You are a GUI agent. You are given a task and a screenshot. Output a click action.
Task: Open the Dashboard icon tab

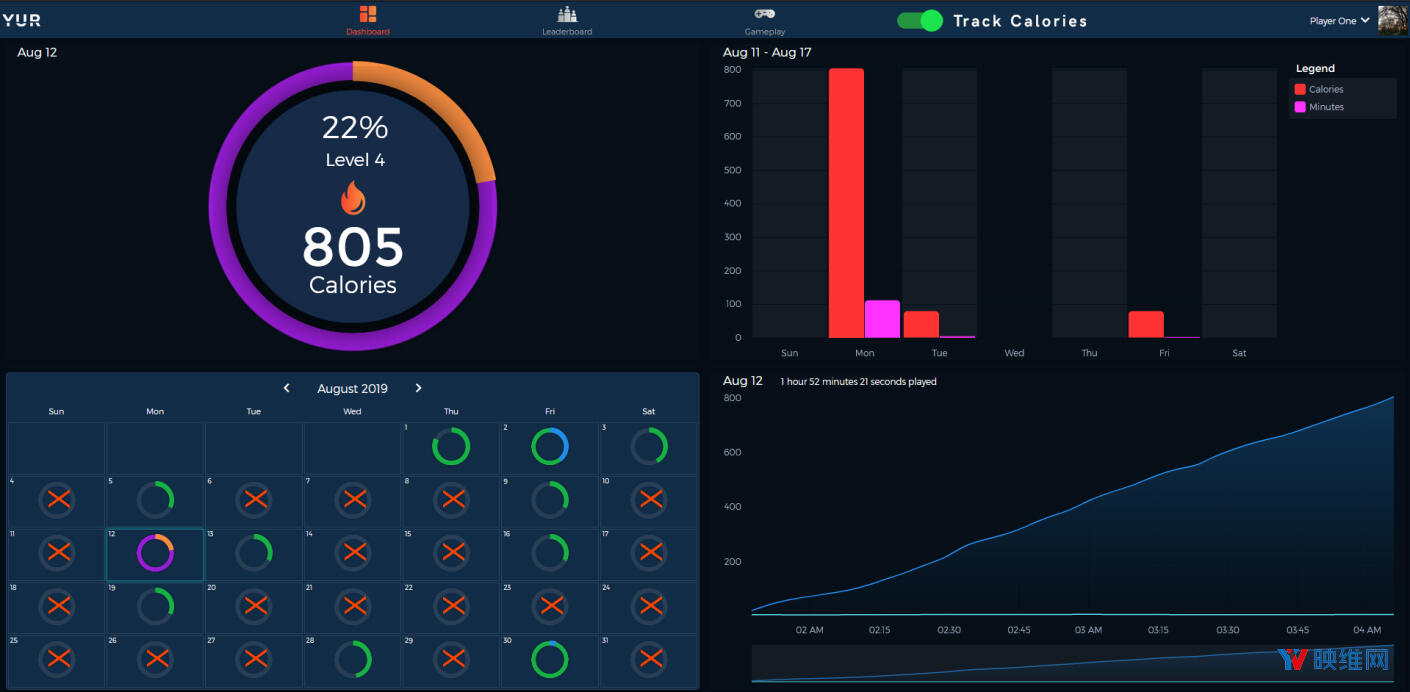pyautogui.click(x=368, y=14)
